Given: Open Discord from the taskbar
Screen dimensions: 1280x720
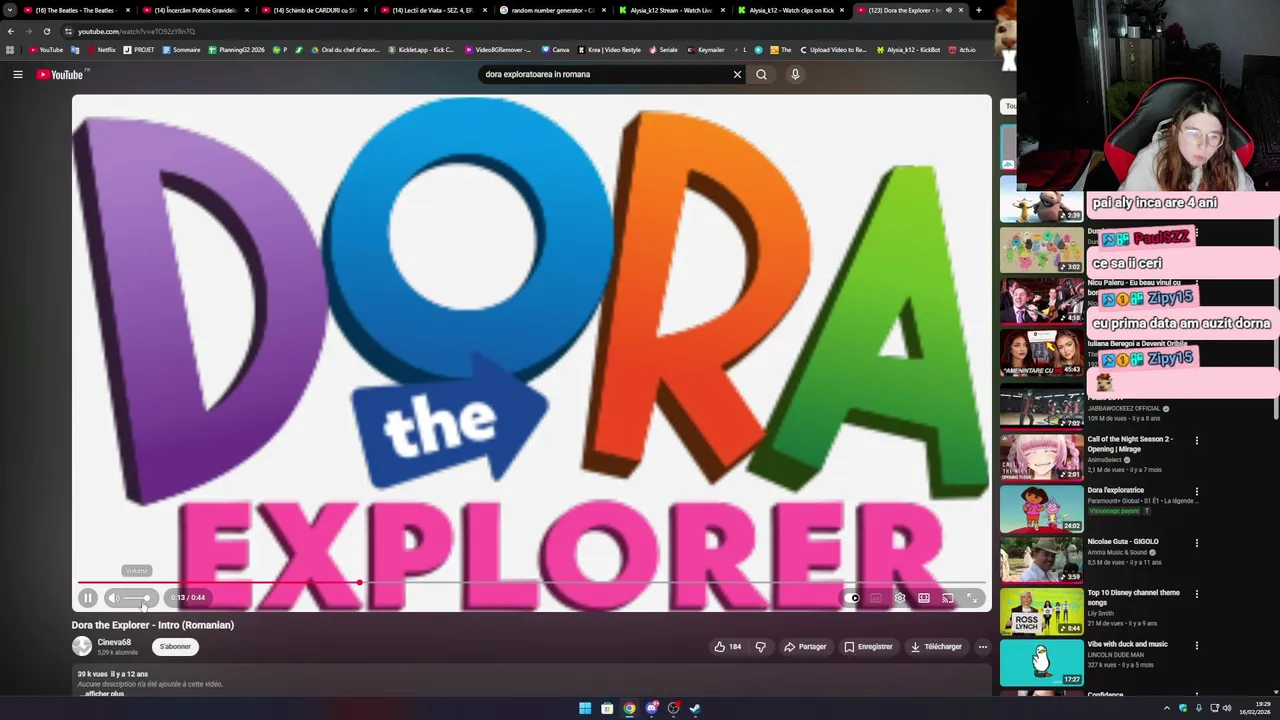Looking at the screenshot, I should pos(651,709).
